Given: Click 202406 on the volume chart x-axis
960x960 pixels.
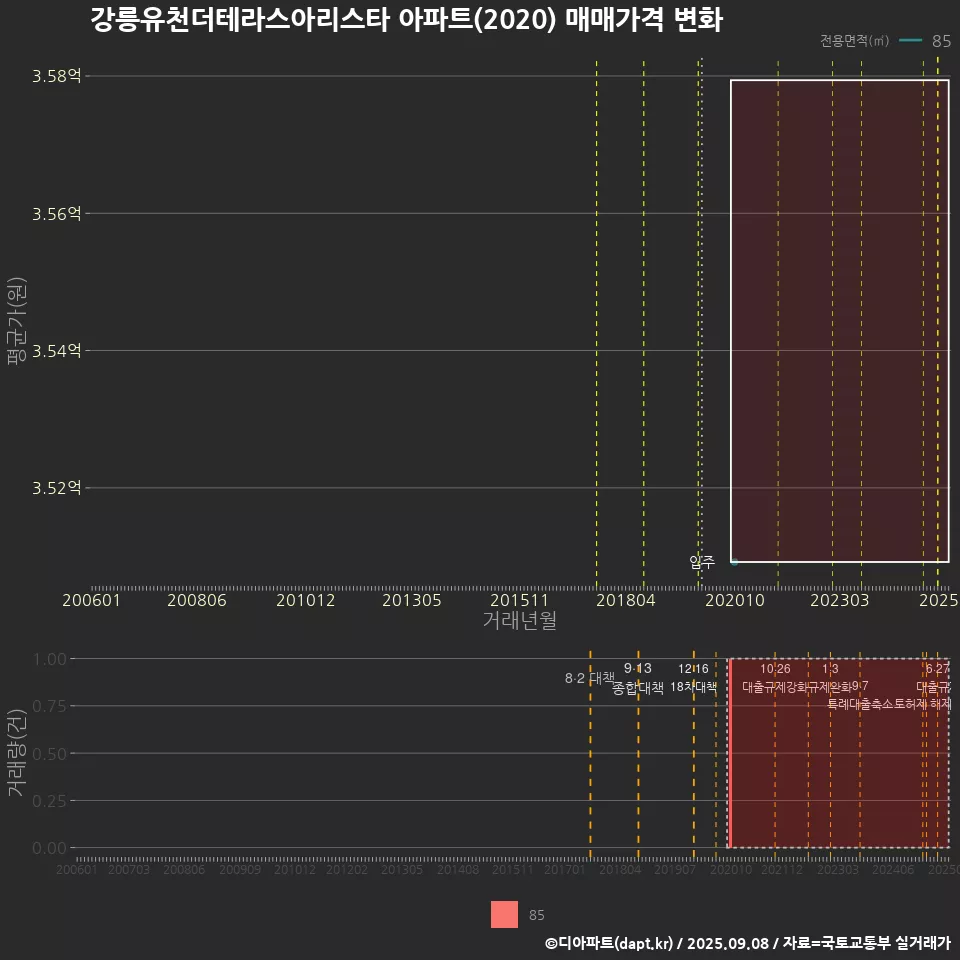Looking at the screenshot, I should [x=893, y=869].
